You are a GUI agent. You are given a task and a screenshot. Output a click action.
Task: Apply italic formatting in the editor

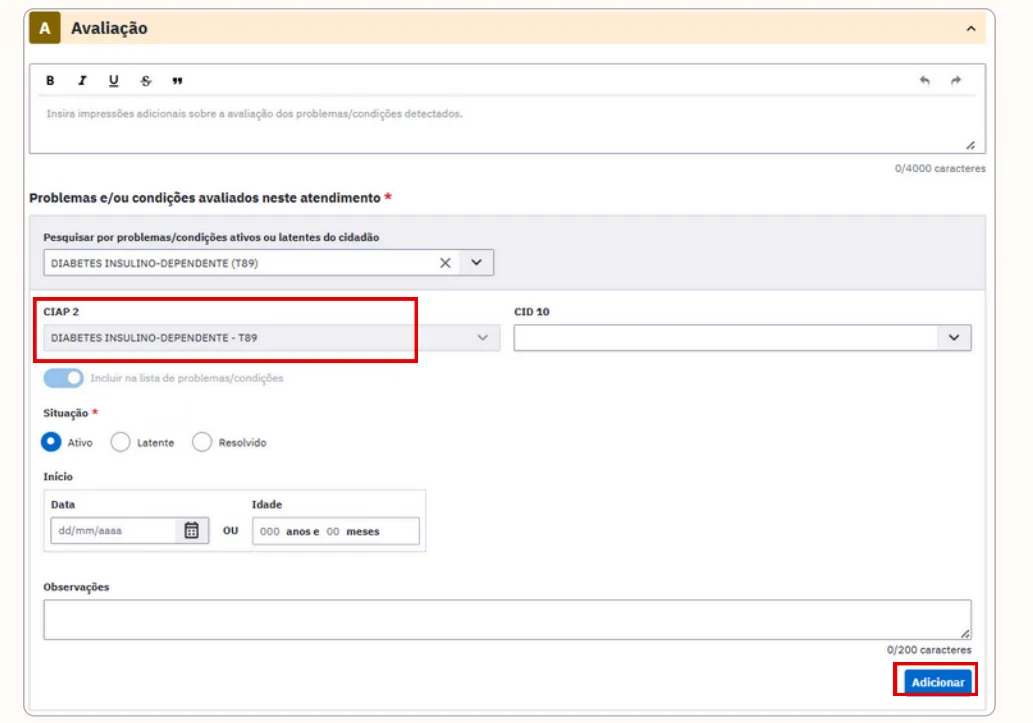(x=82, y=80)
